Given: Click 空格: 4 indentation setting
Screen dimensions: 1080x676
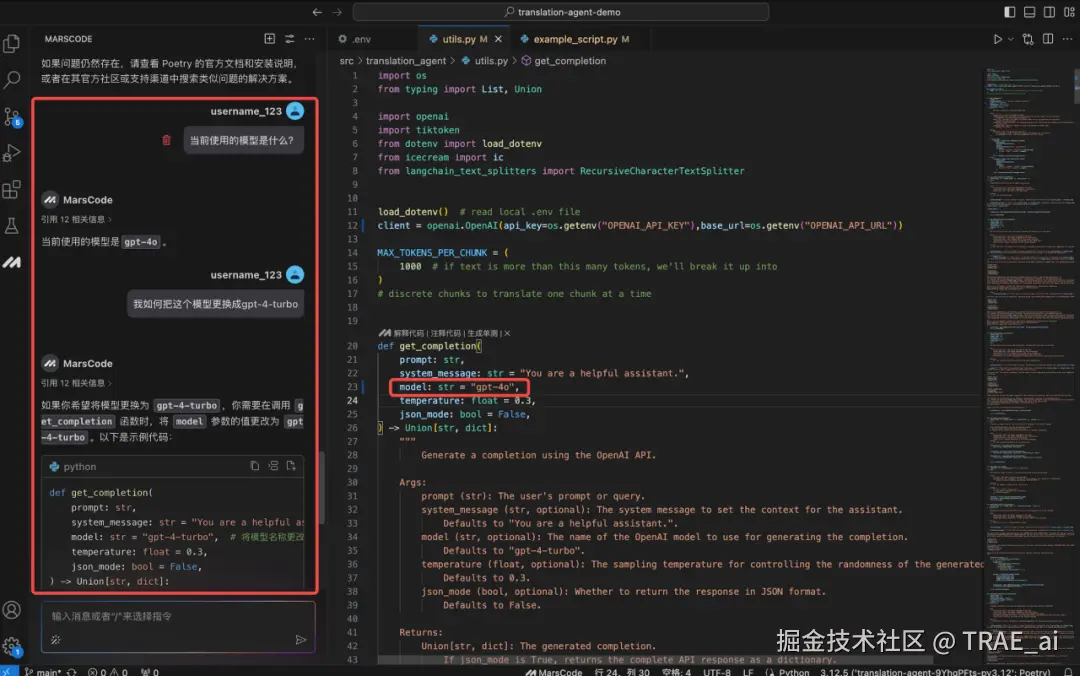Looking at the screenshot, I should (x=676, y=672).
